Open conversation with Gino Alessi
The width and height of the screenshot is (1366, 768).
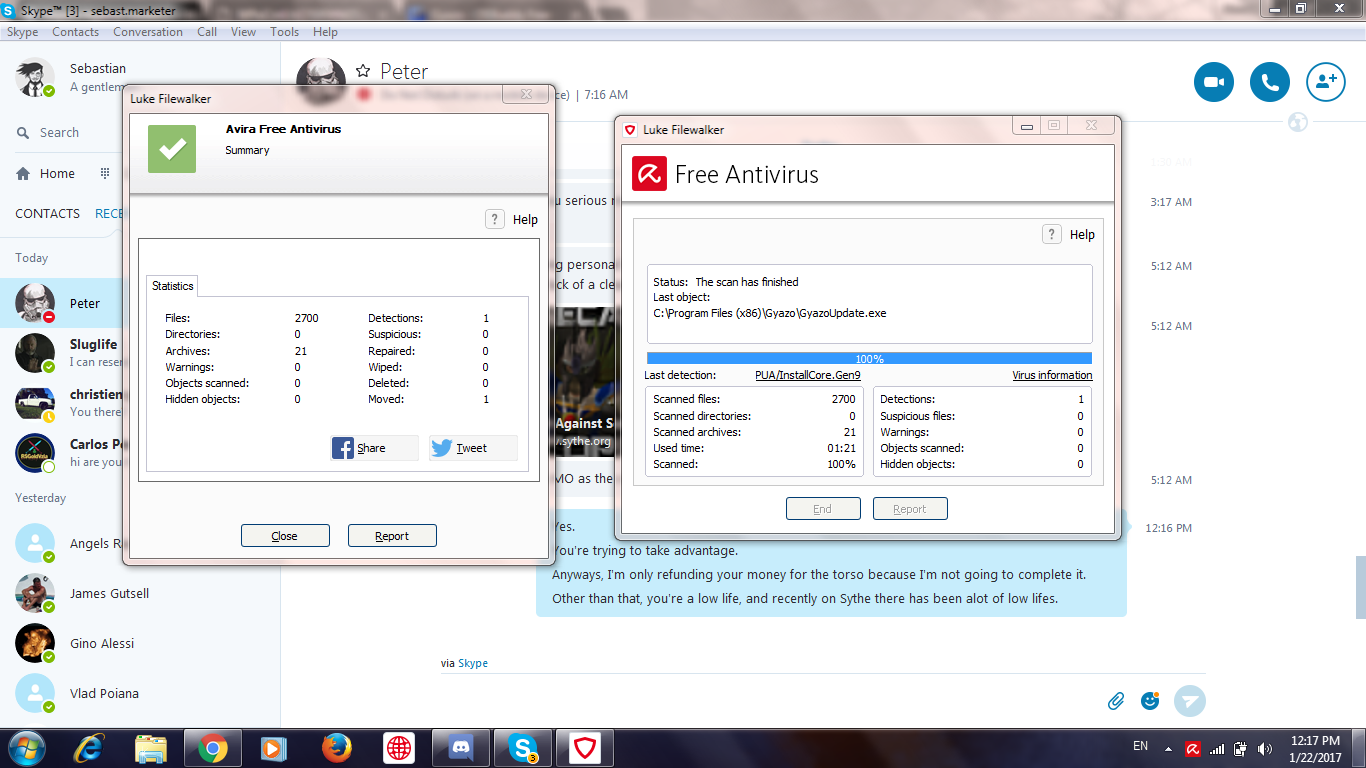point(140,643)
